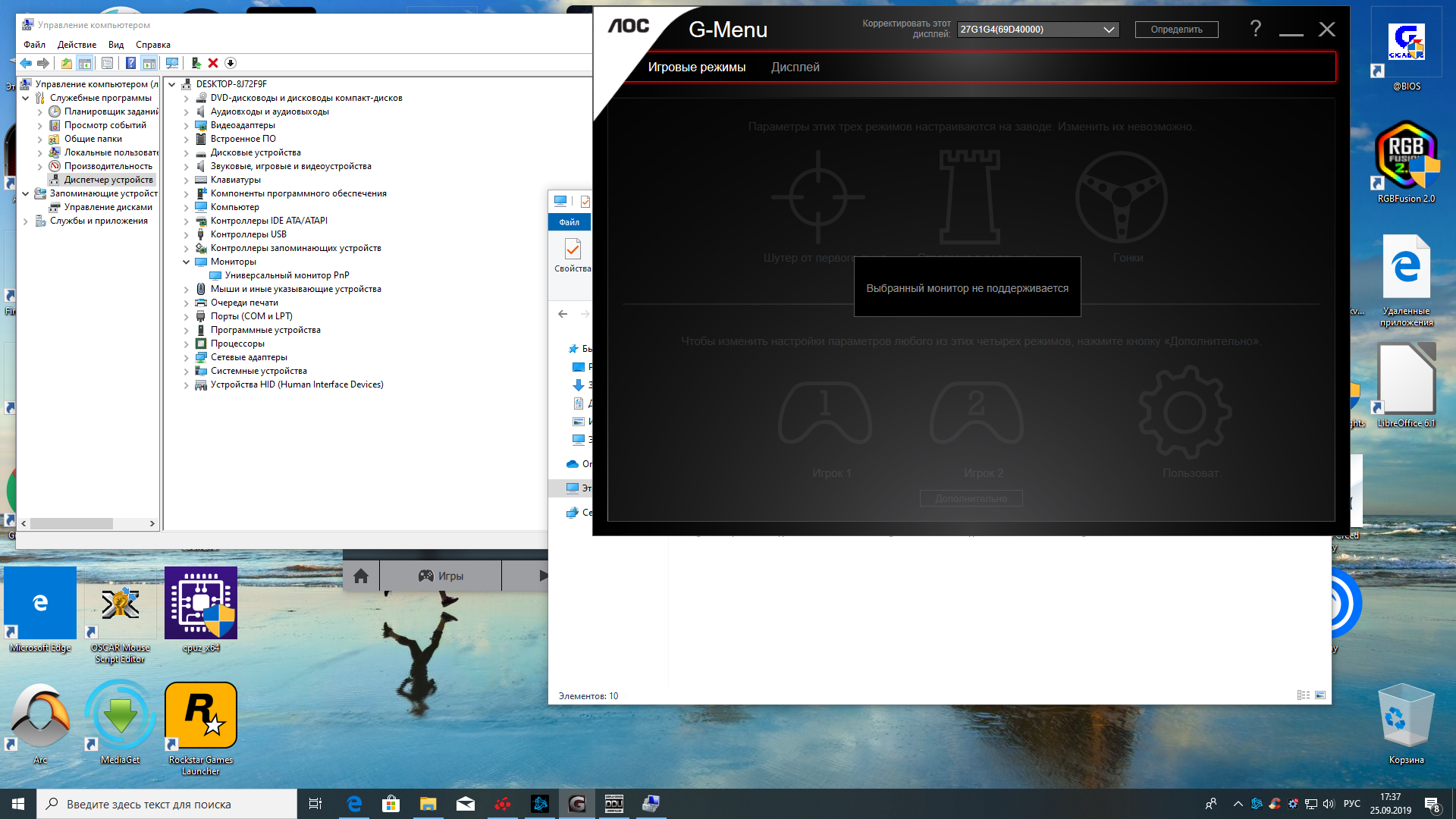This screenshot has width=1456, height=819.
Task: Toggle the action pane show/hide button
Action: [x=149, y=63]
